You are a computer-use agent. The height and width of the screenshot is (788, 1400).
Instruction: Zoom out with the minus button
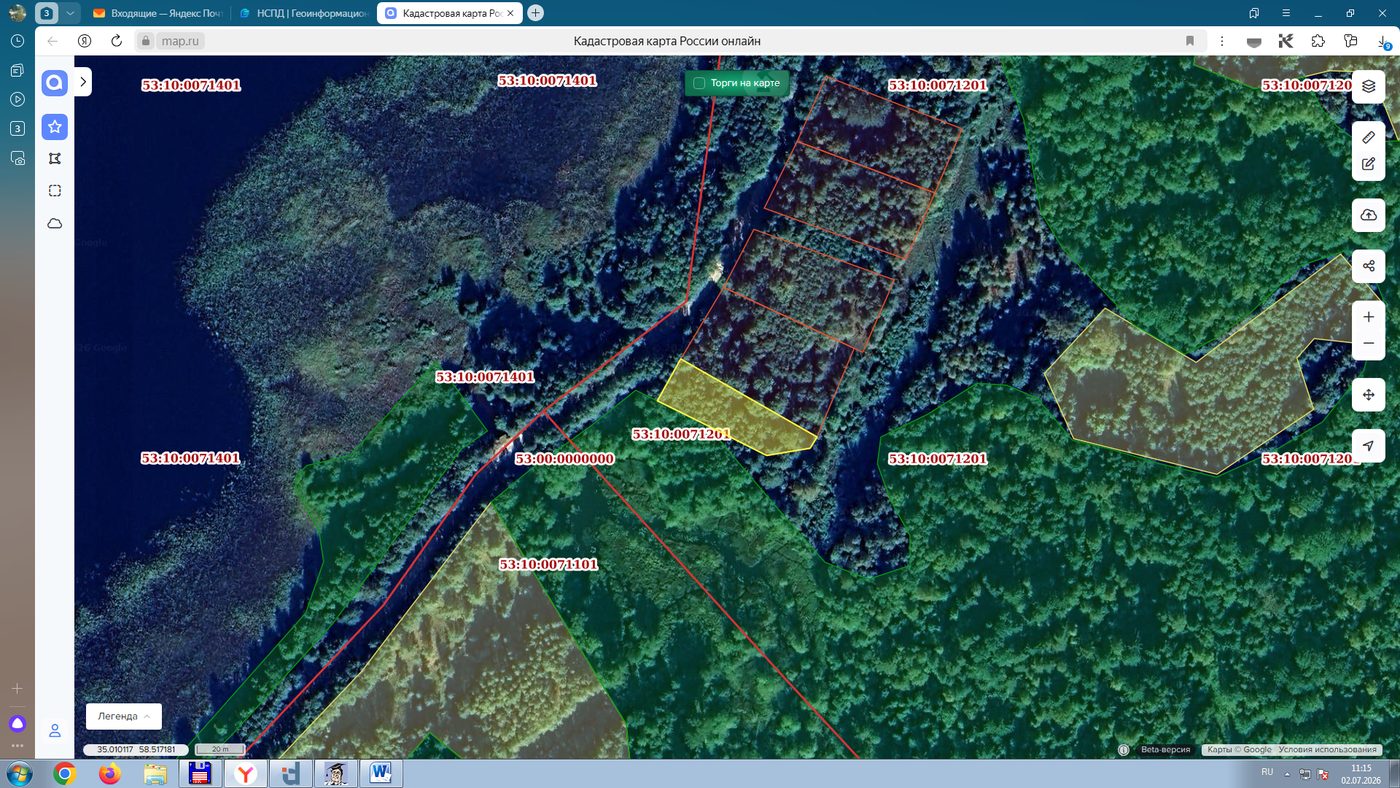point(1368,343)
